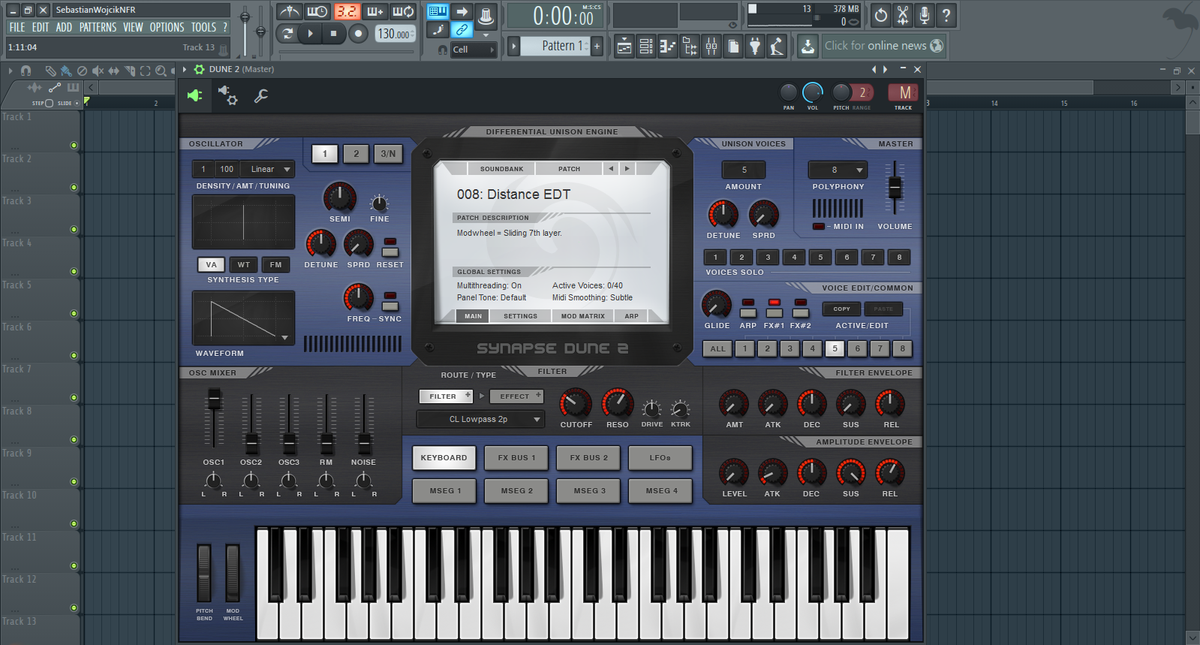Image resolution: width=1200 pixels, height=645 pixels.
Task: Open the help question mark icon
Action: pos(947,15)
